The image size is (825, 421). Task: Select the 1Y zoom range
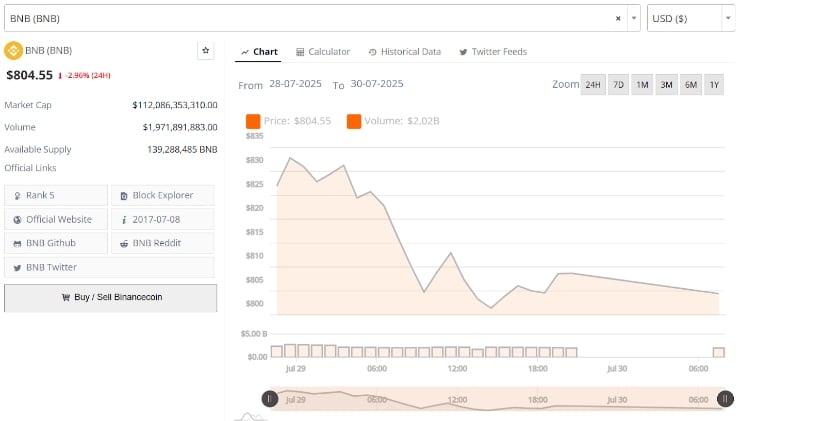pyautogui.click(x=714, y=85)
